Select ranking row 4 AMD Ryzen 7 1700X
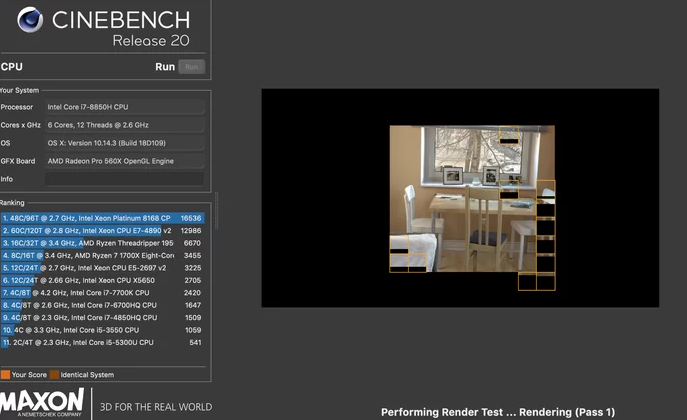This screenshot has height=420, width=687. click(x=103, y=255)
